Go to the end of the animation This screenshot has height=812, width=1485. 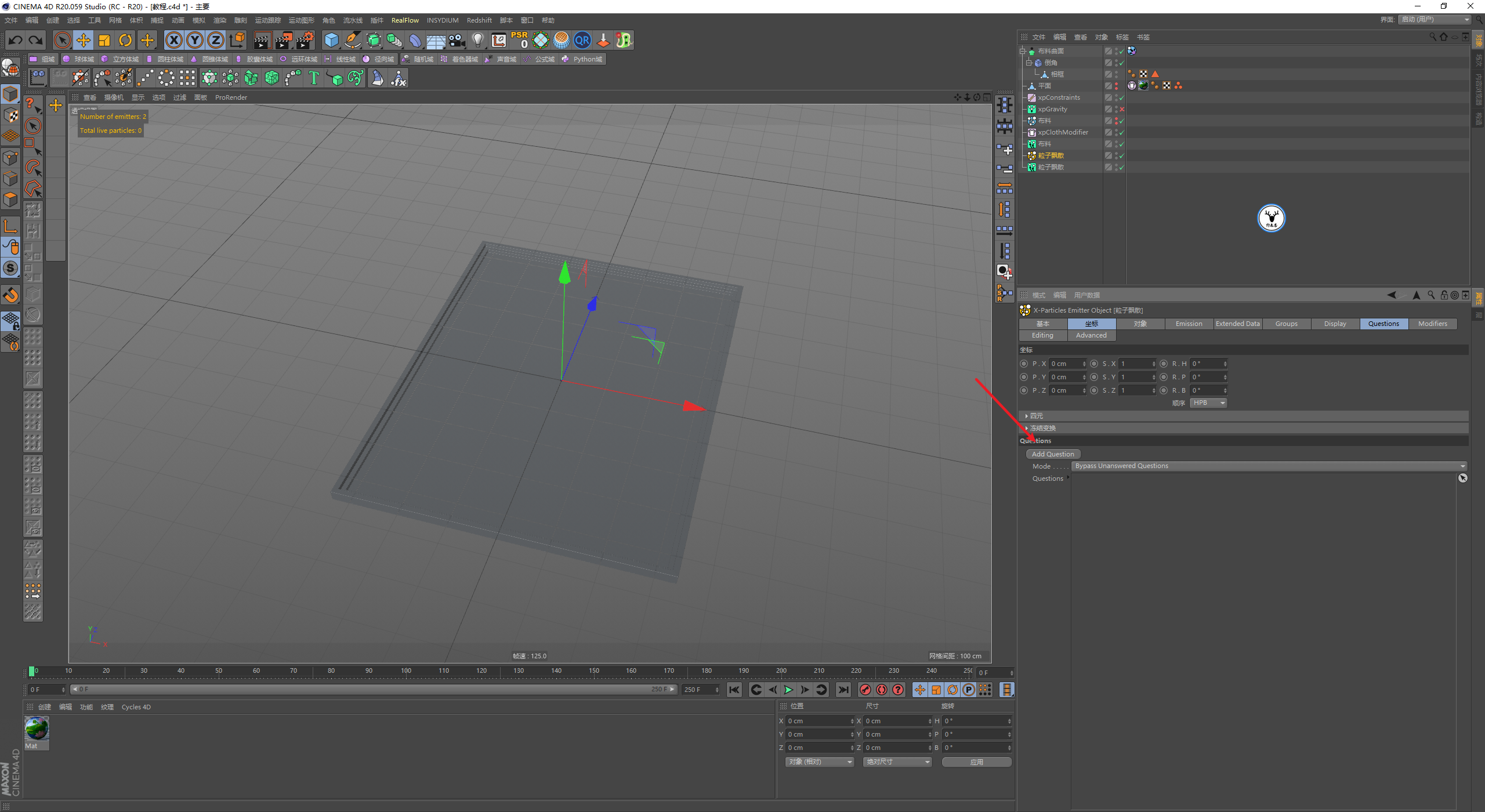tap(843, 690)
